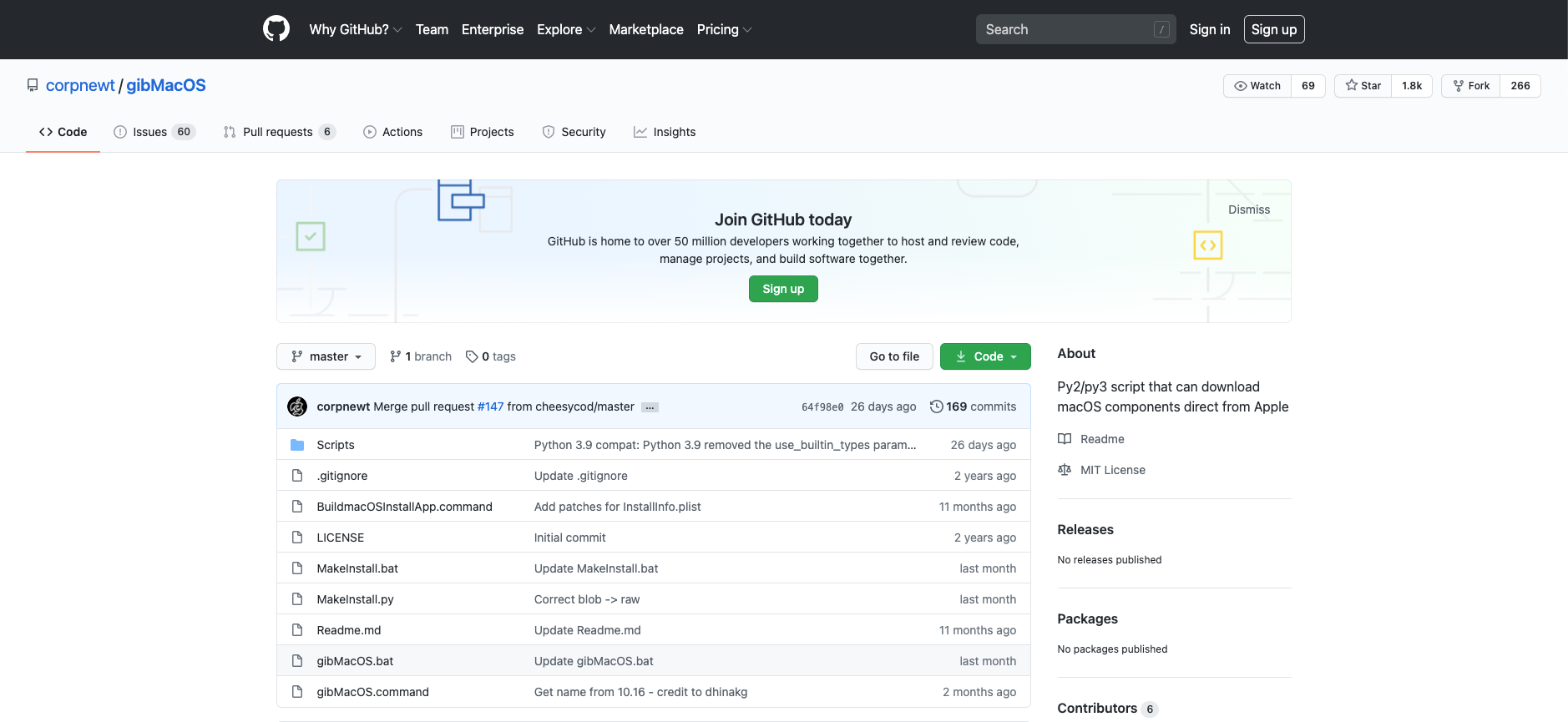Open the Scripts folder
This screenshot has width=1568, height=722.
[336, 445]
